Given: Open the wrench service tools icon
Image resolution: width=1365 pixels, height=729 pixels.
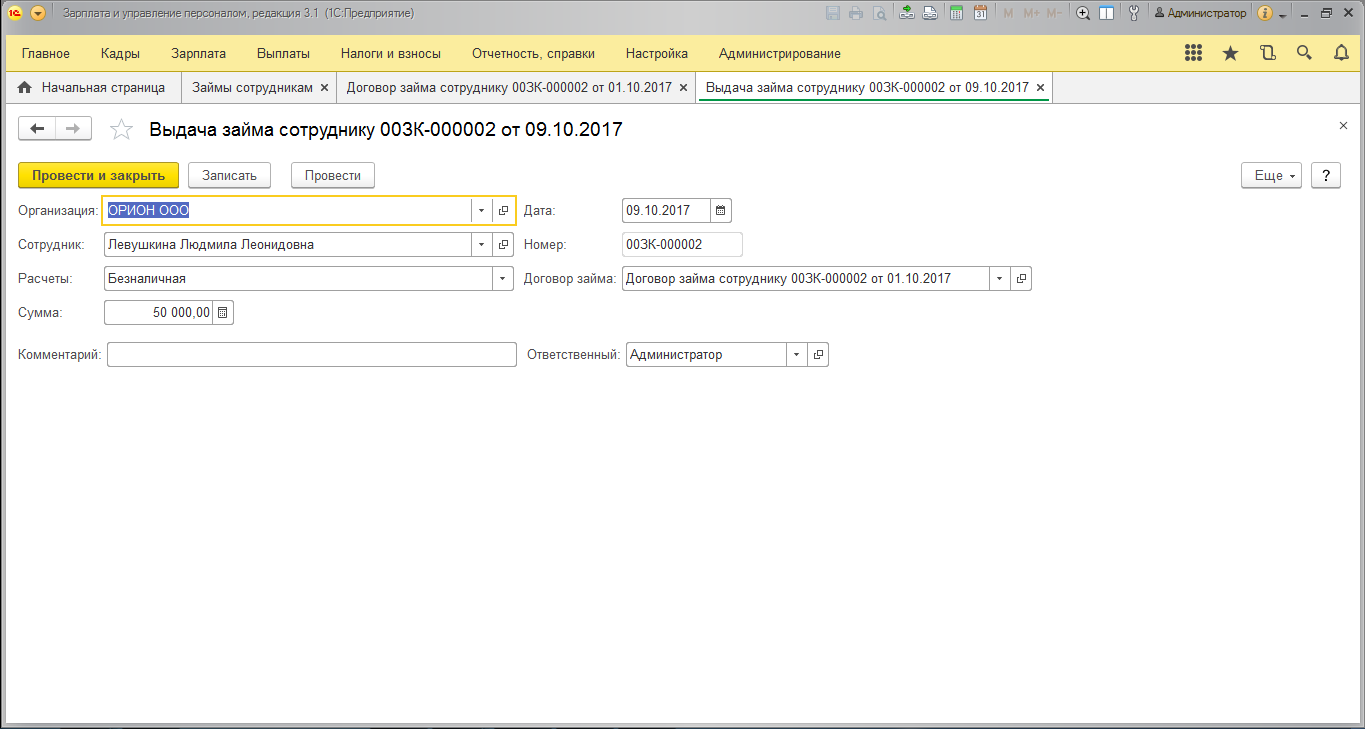Looking at the screenshot, I should click(x=1133, y=13).
